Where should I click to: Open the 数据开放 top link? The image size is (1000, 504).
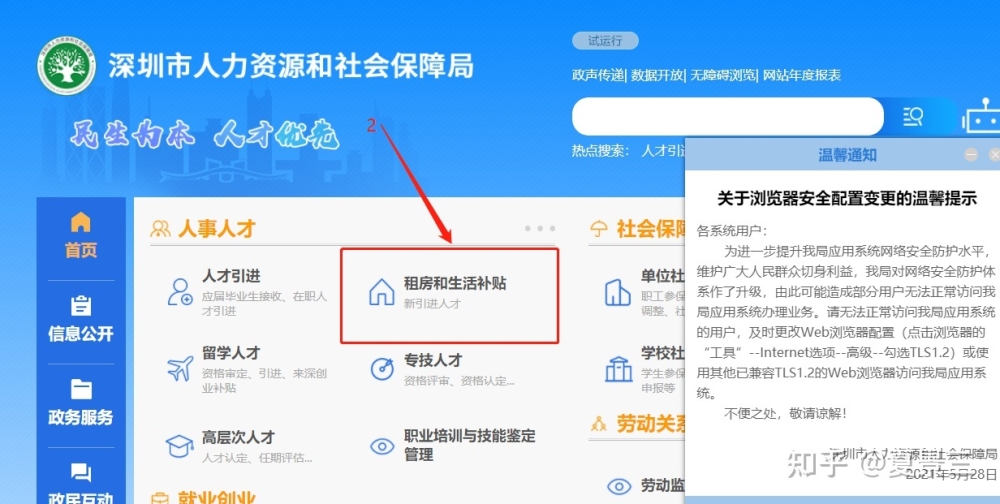(x=657, y=75)
